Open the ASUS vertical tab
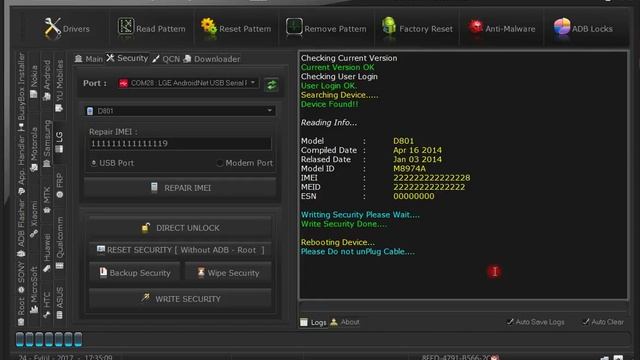Viewport: 640px width, 360px height. [x=60, y=302]
